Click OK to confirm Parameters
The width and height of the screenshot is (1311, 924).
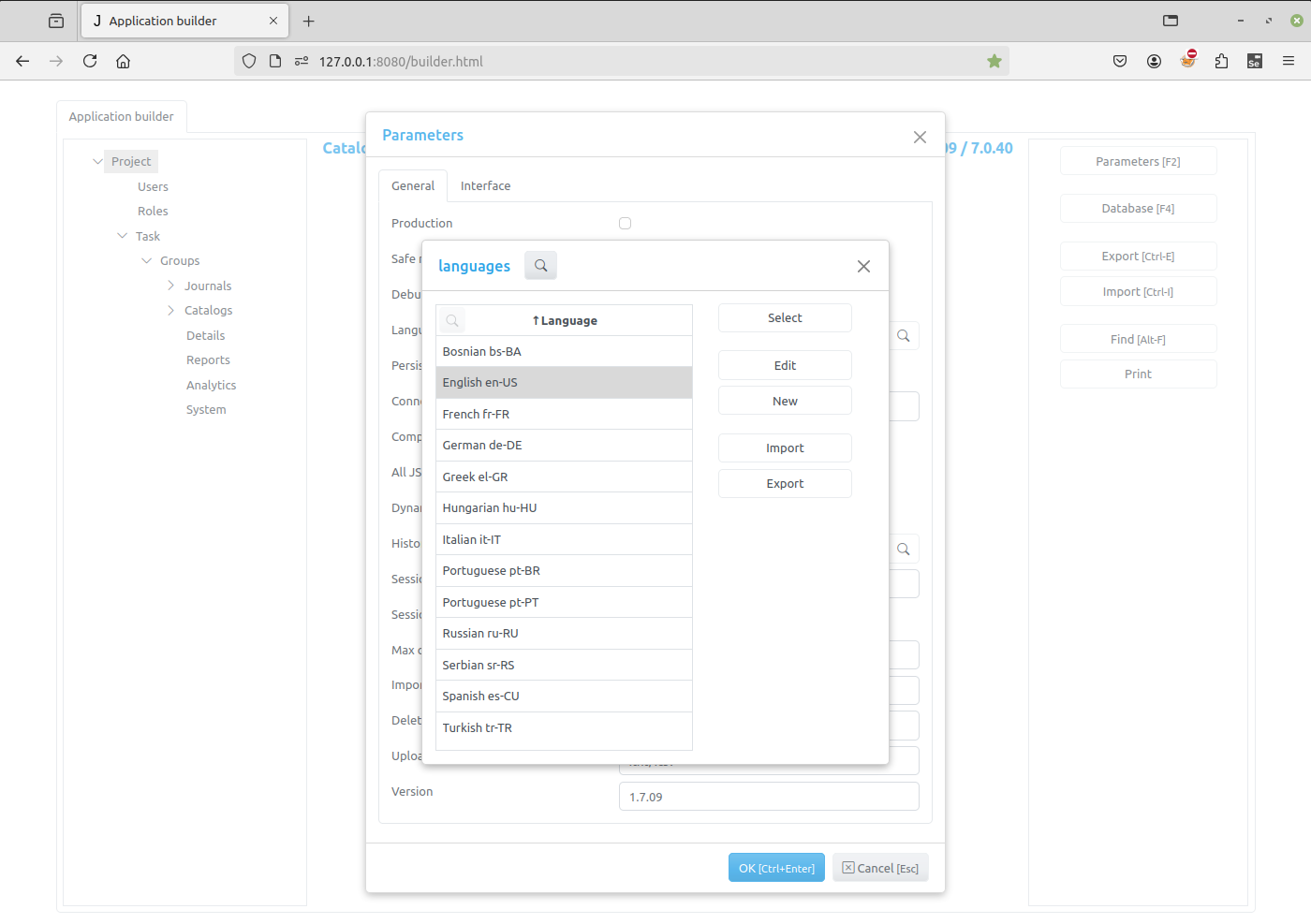point(776,868)
